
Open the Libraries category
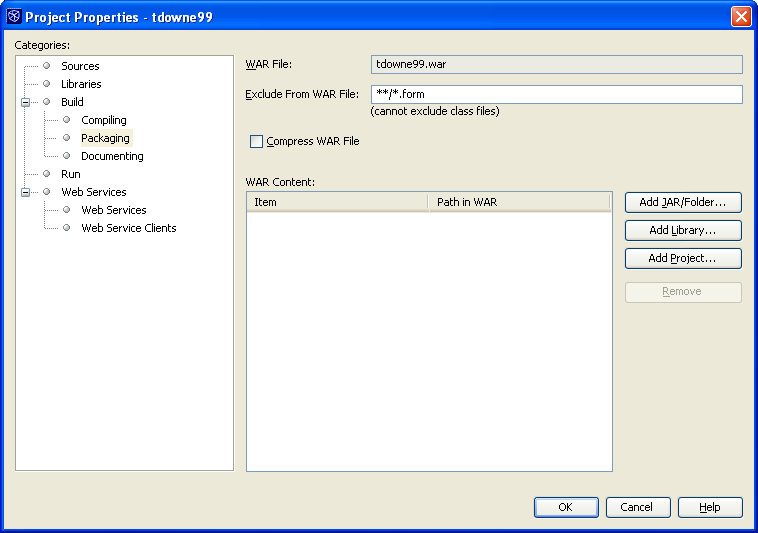point(81,84)
